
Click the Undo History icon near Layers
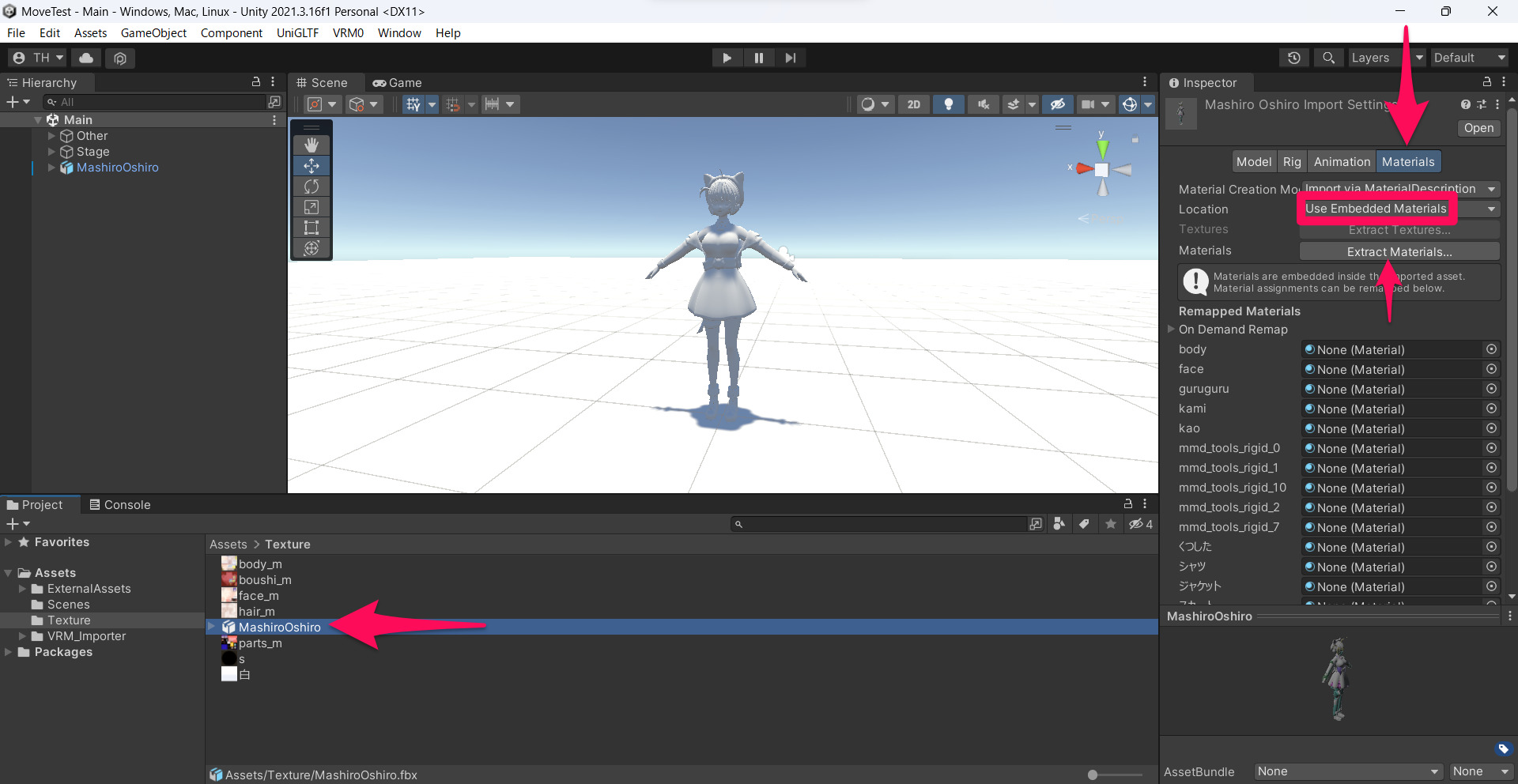(1293, 57)
